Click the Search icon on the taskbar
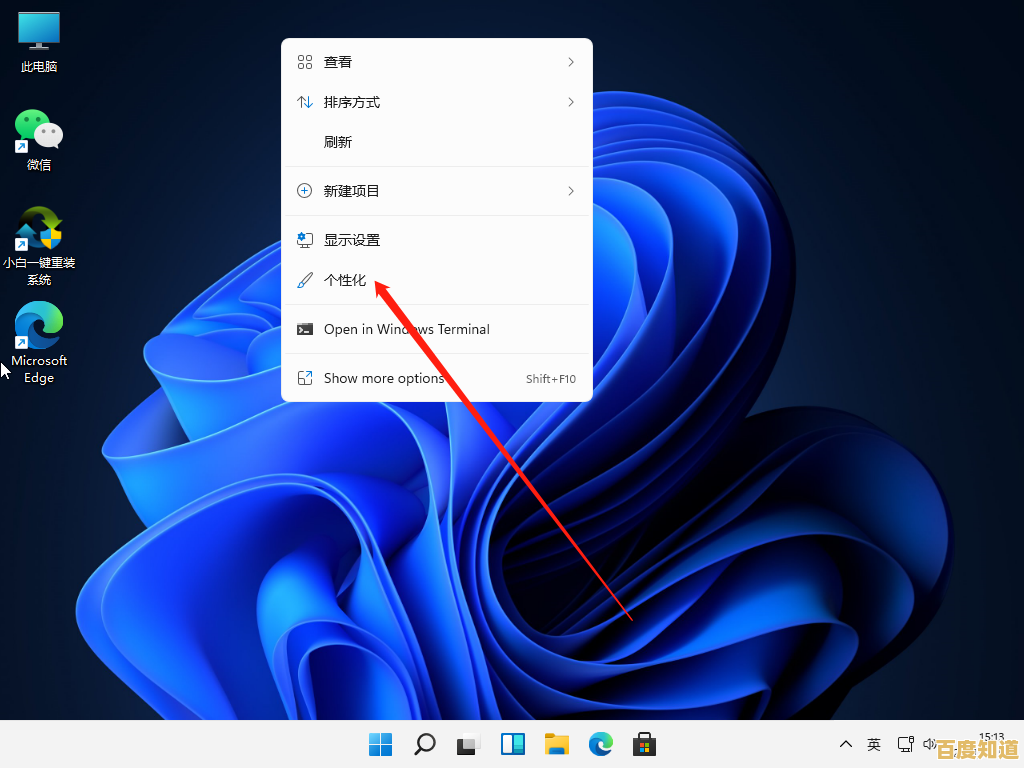The height and width of the screenshot is (768, 1024). tap(425, 744)
